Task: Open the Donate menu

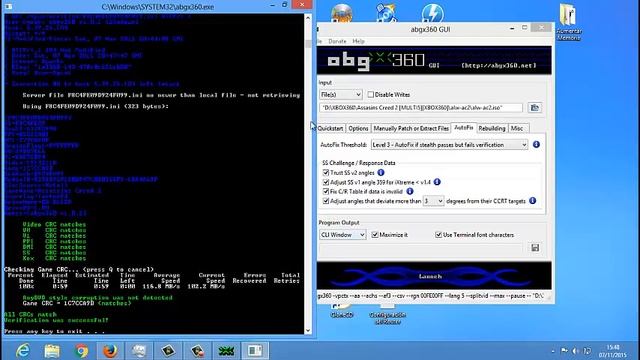Action: [x=337, y=41]
